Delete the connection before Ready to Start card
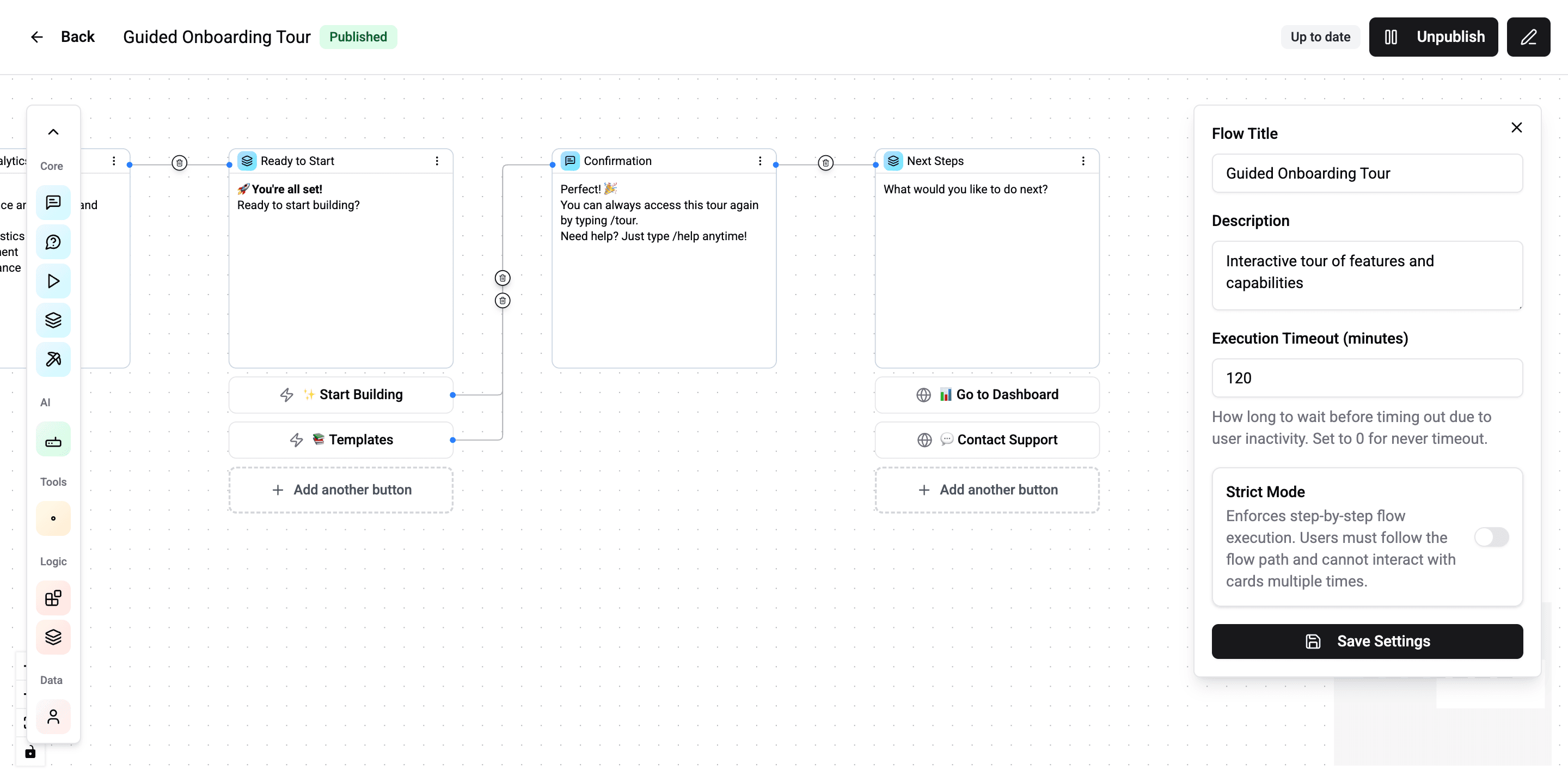The height and width of the screenshot is (782, 1568). pyautogui.click(x=180, y=162)
